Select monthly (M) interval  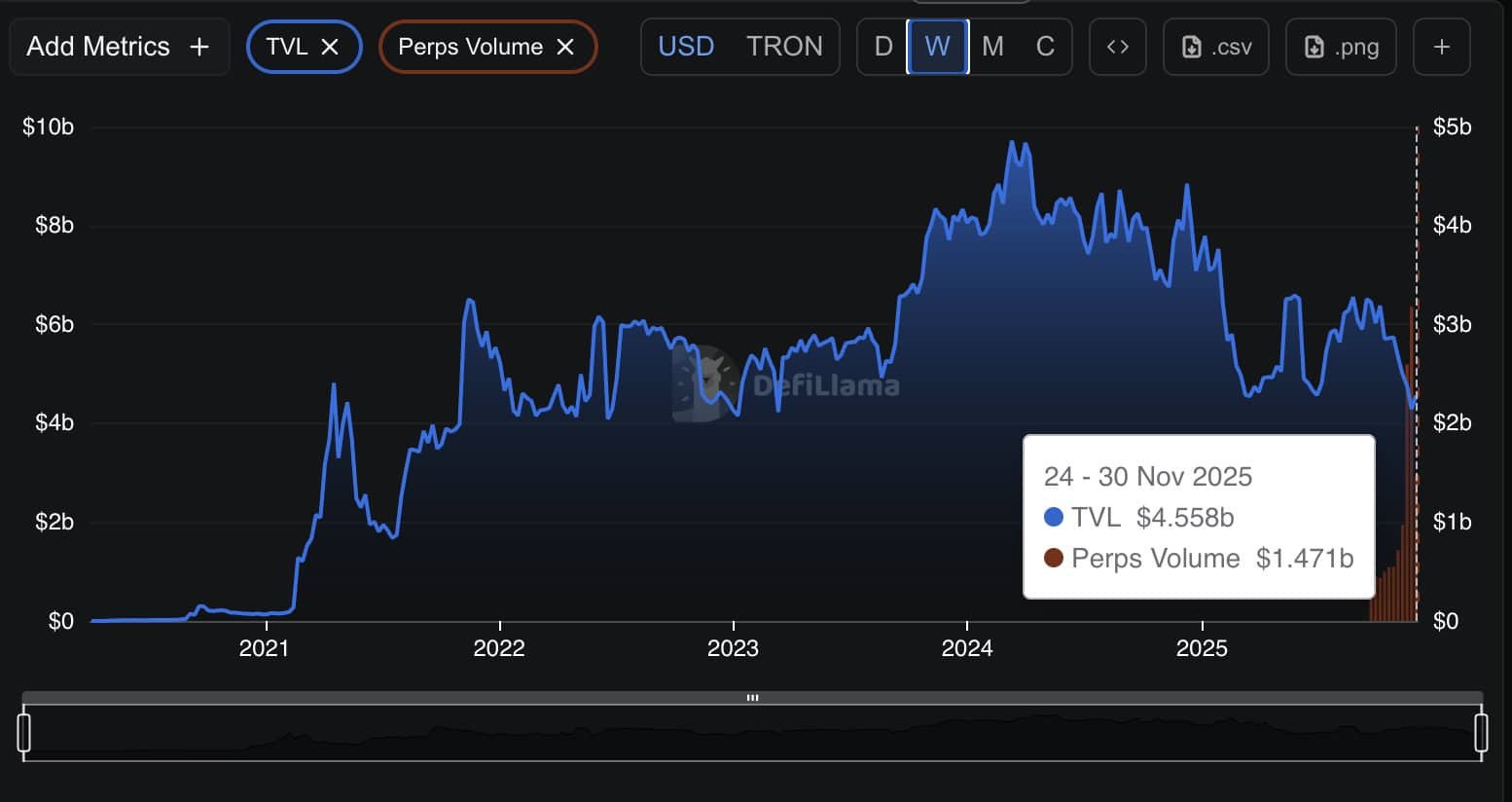pos(992,47)
